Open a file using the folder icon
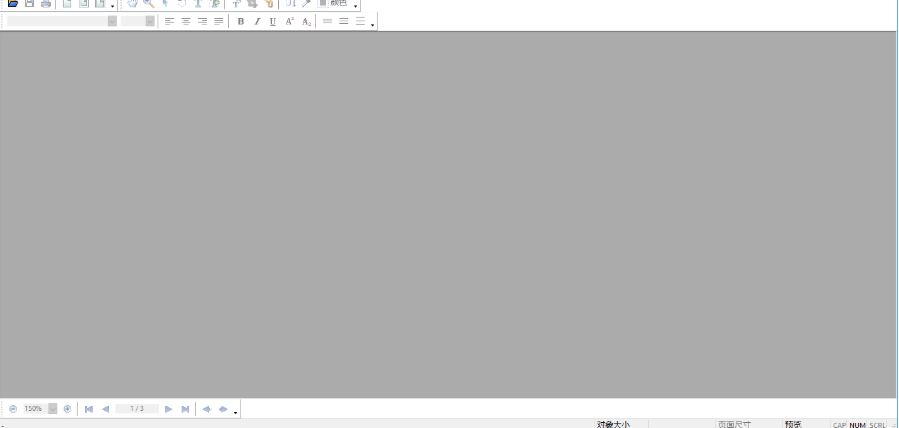Image resolution: width=899 pixels, height=428 pixels. point(13,3)
